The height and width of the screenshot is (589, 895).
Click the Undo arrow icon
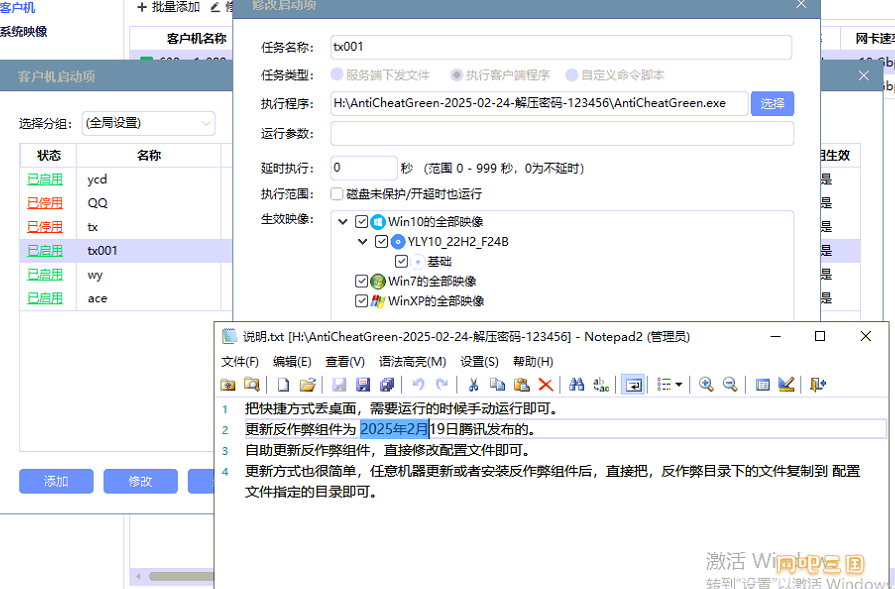(x=418, y=384)
